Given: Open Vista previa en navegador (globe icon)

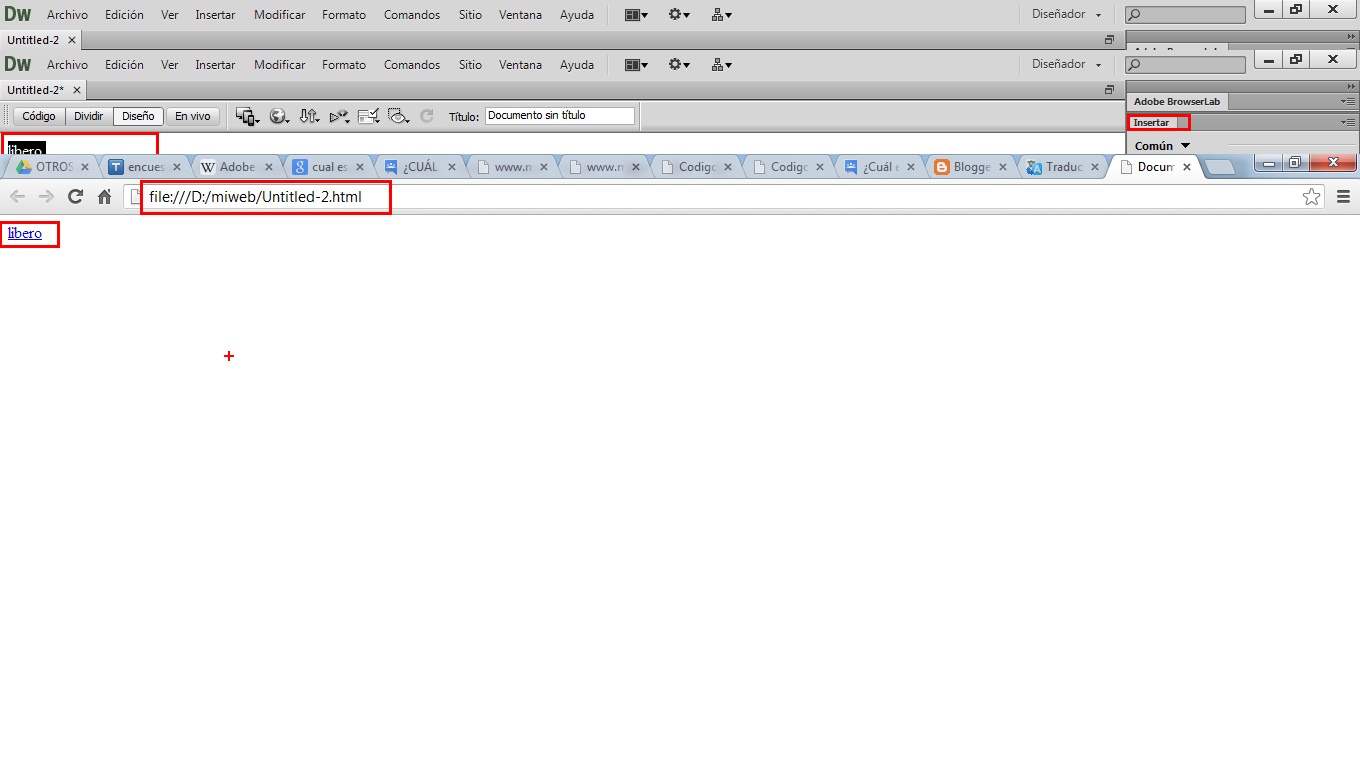Looking at the screenshot, I should (x=278, y=115).
